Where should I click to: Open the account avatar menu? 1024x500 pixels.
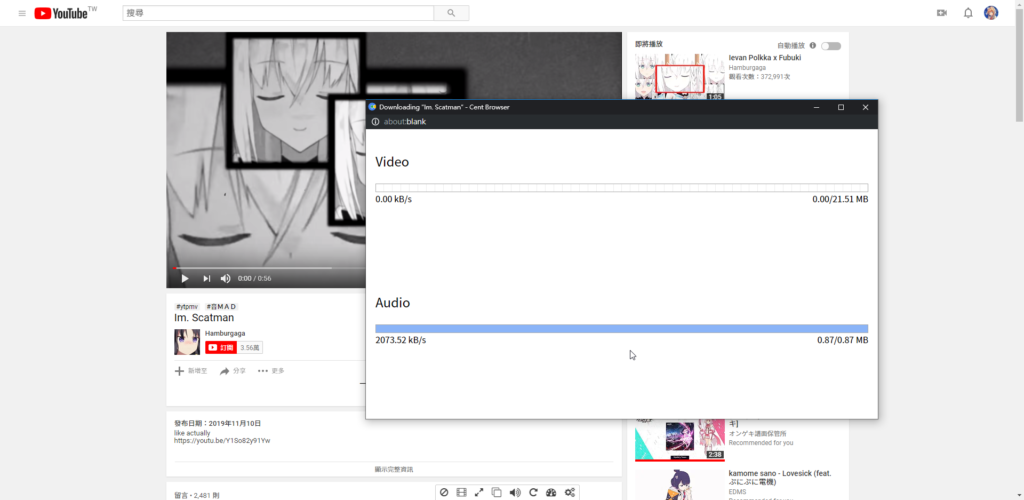pyautogui.click(x=991, y=13)
